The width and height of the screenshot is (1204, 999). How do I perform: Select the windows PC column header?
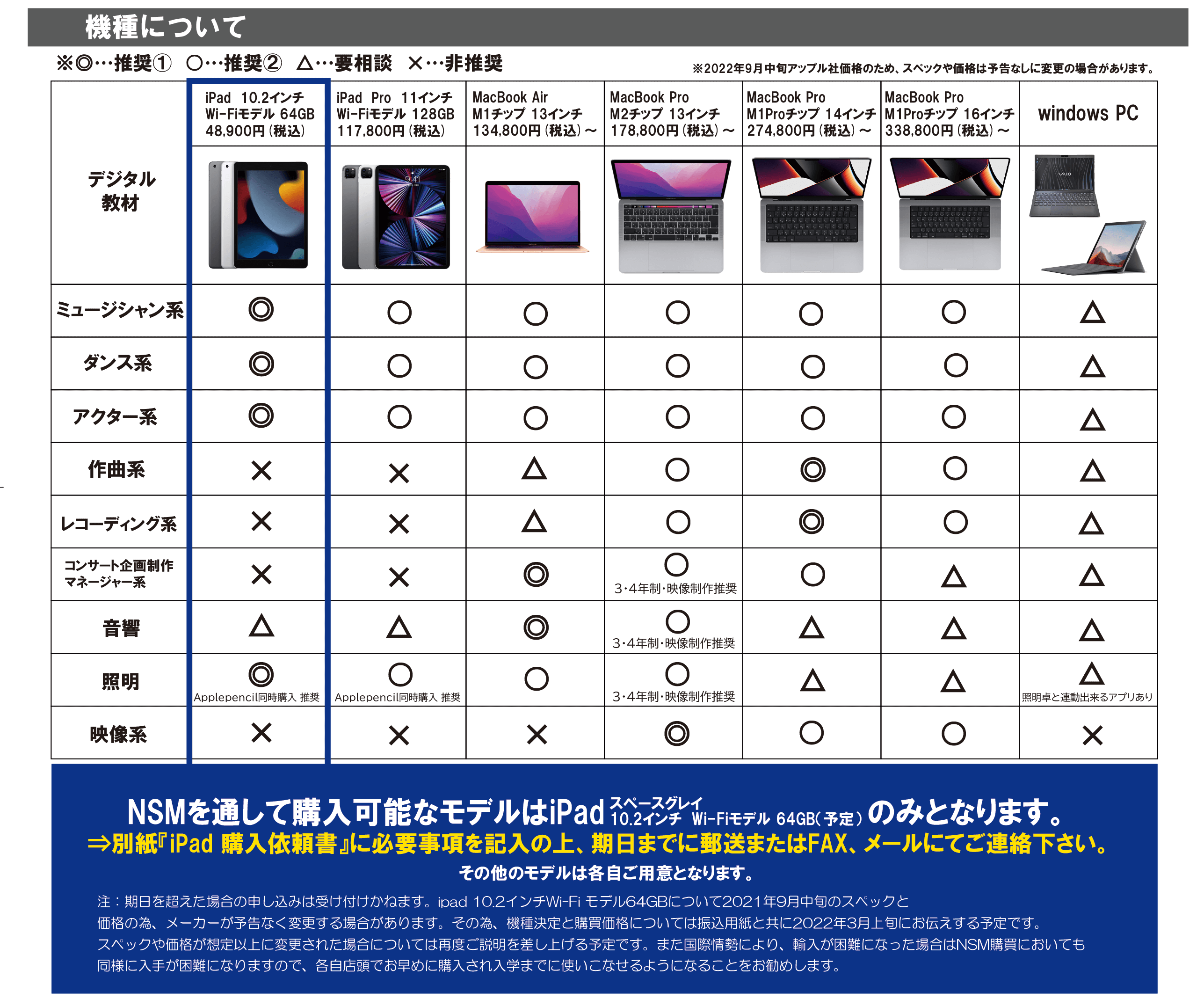coord(1088,113)
